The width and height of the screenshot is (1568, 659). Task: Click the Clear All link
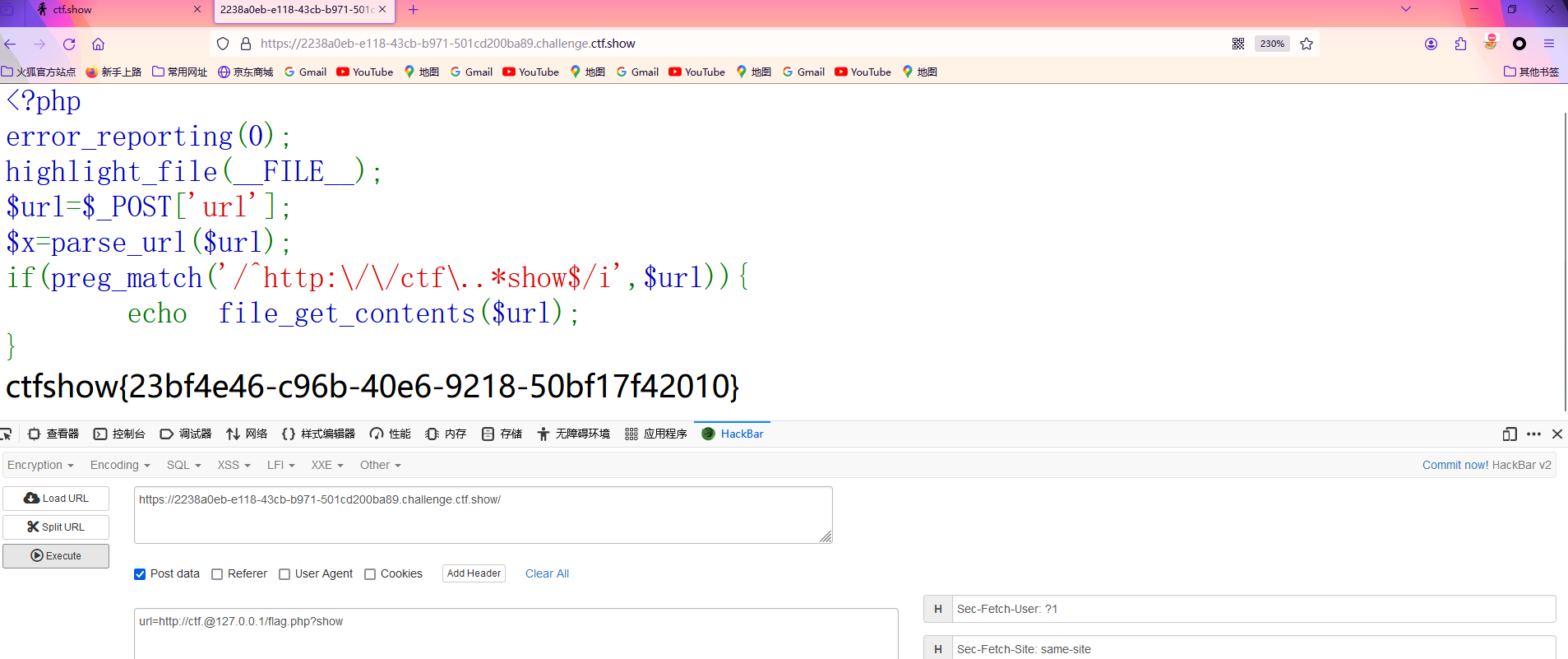(547, 573)
